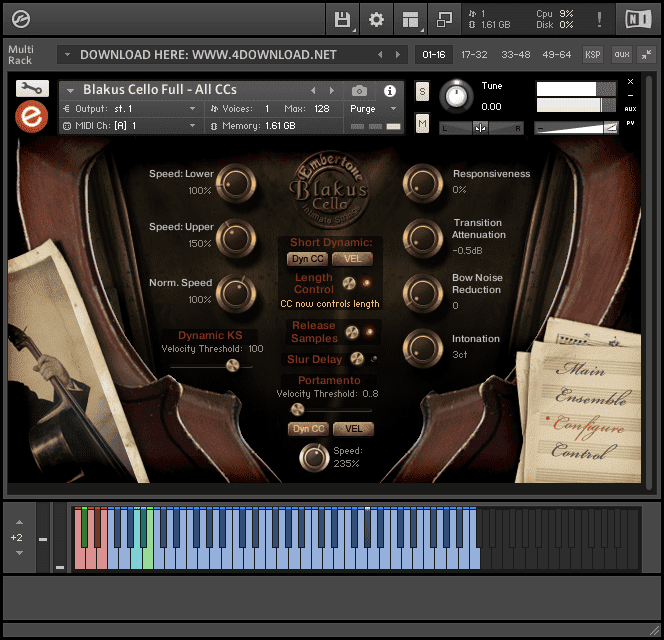This screenshot has width=664, height=640.
Task: Go to previous multi preset arrow
Action: (380, 55)
